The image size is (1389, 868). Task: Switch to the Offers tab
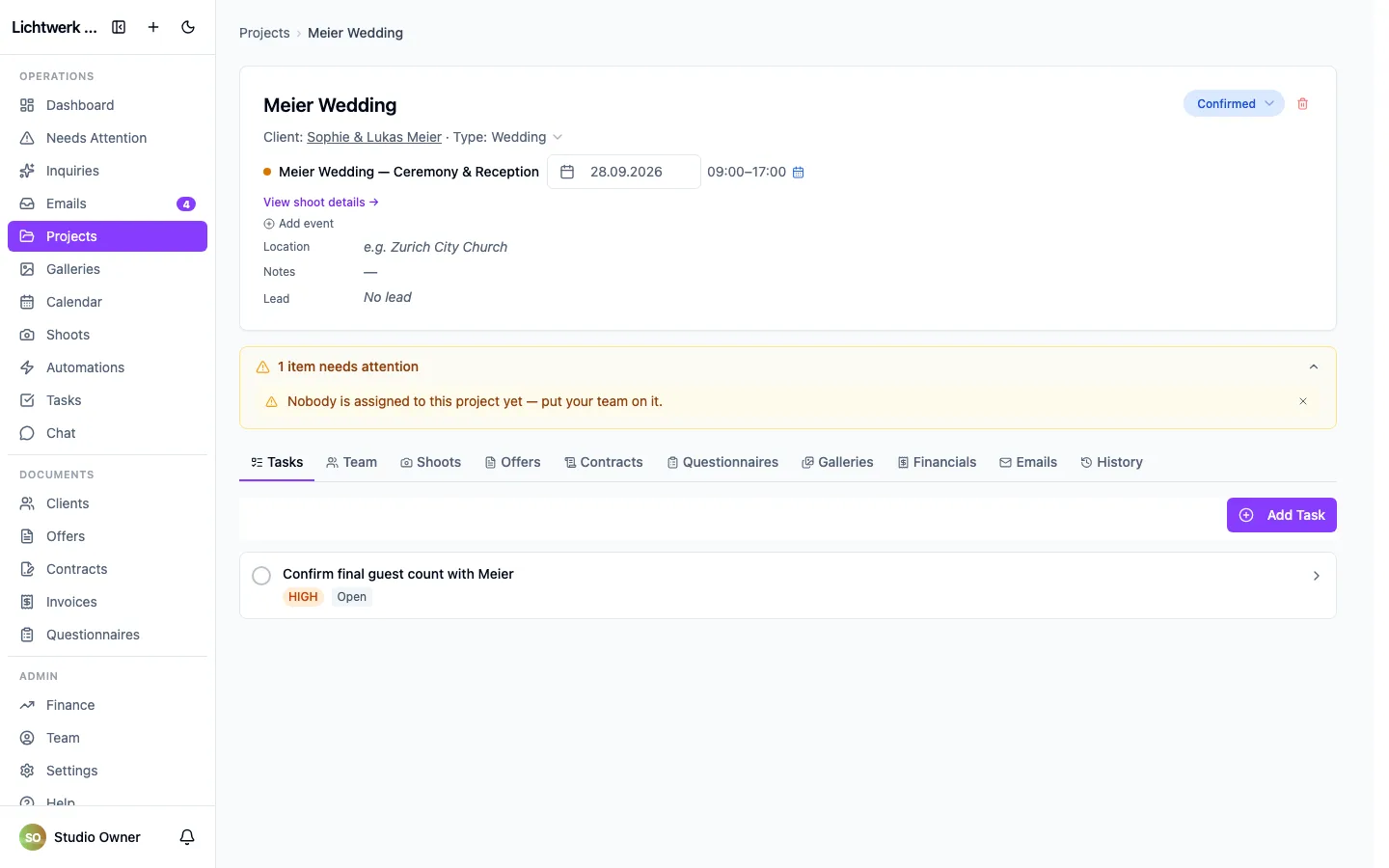[x=512, y=463]
